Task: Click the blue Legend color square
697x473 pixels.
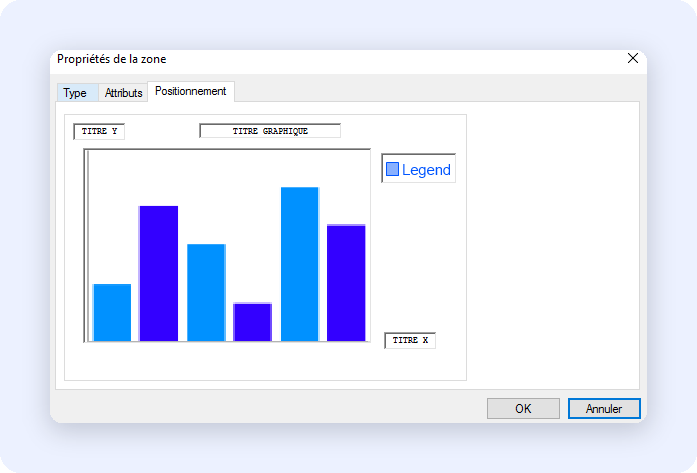Action: point(392,169)
